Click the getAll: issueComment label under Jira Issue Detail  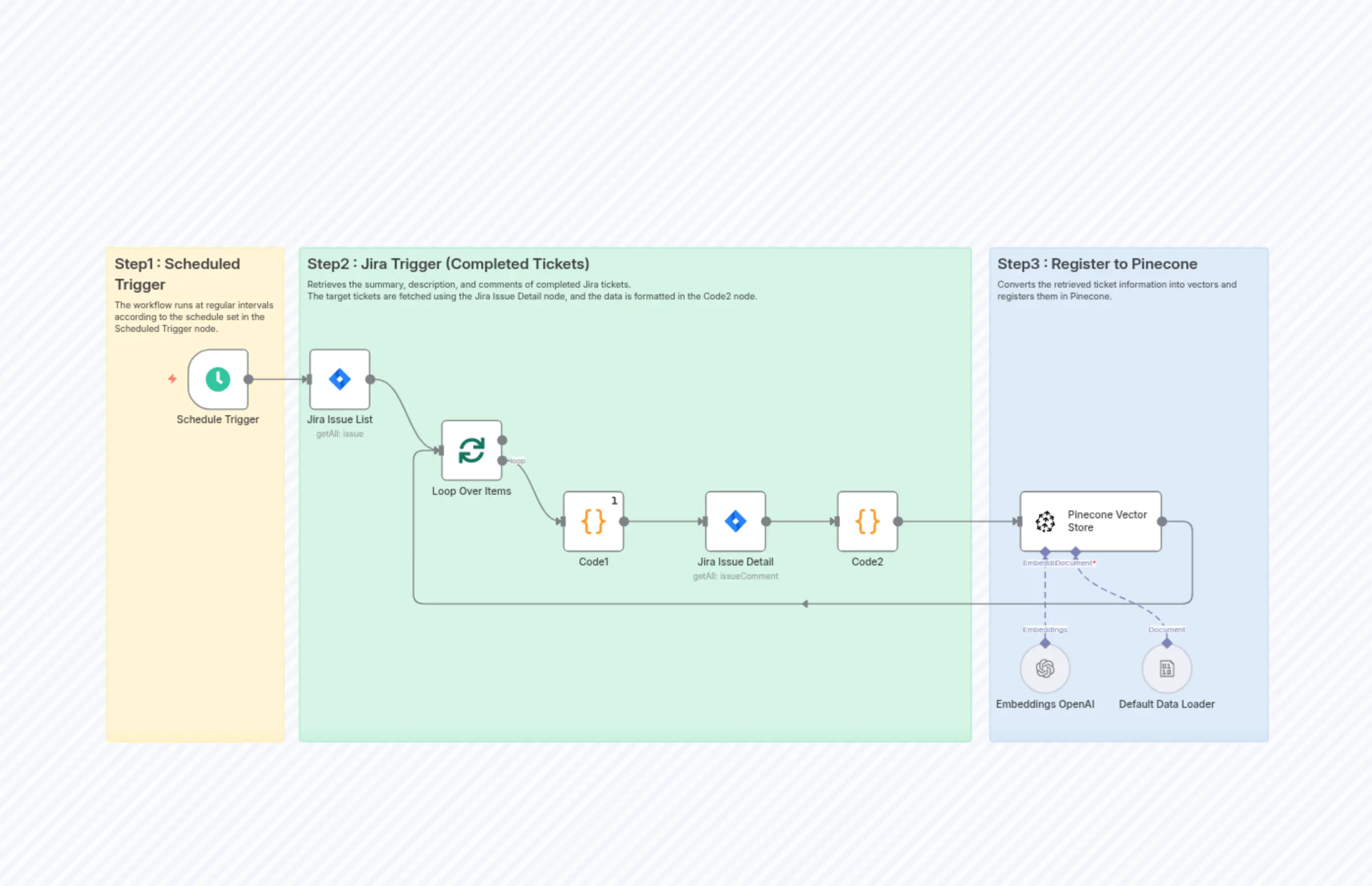click(736, 576)
